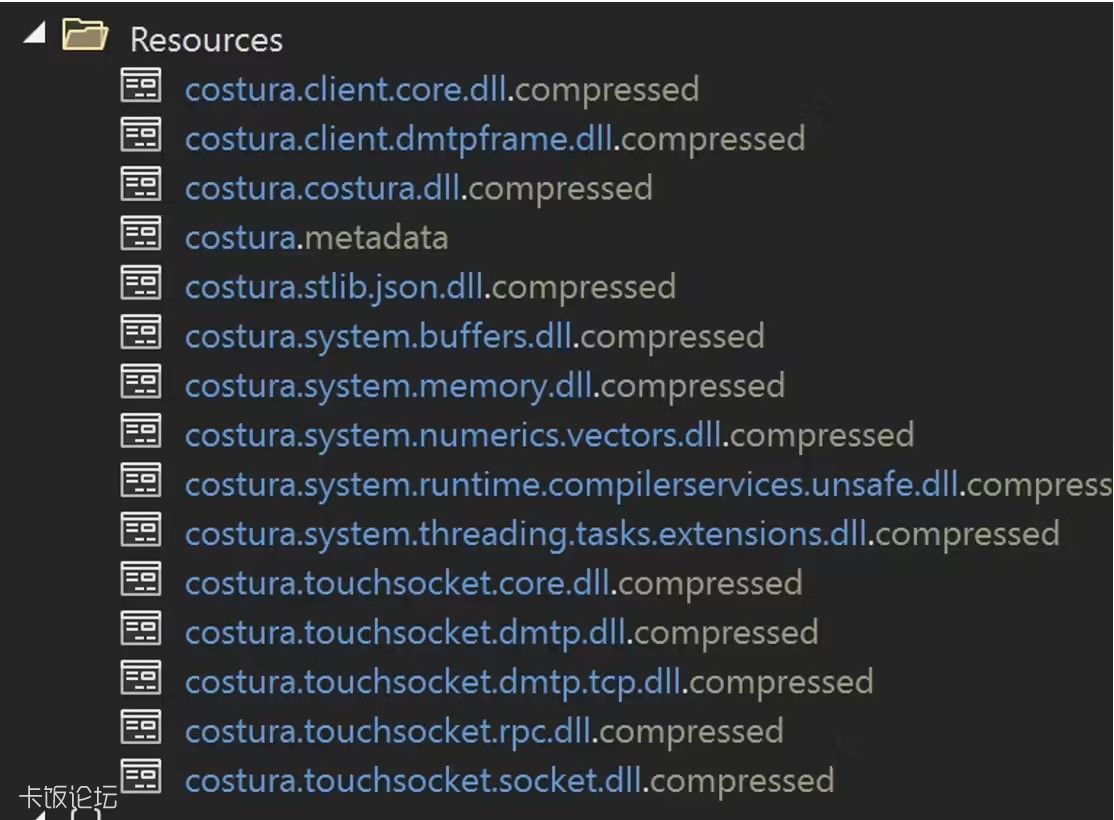Click resource icon beside costura.costura.dll.compressed
1114x820 pixels.
coord(141,184)
